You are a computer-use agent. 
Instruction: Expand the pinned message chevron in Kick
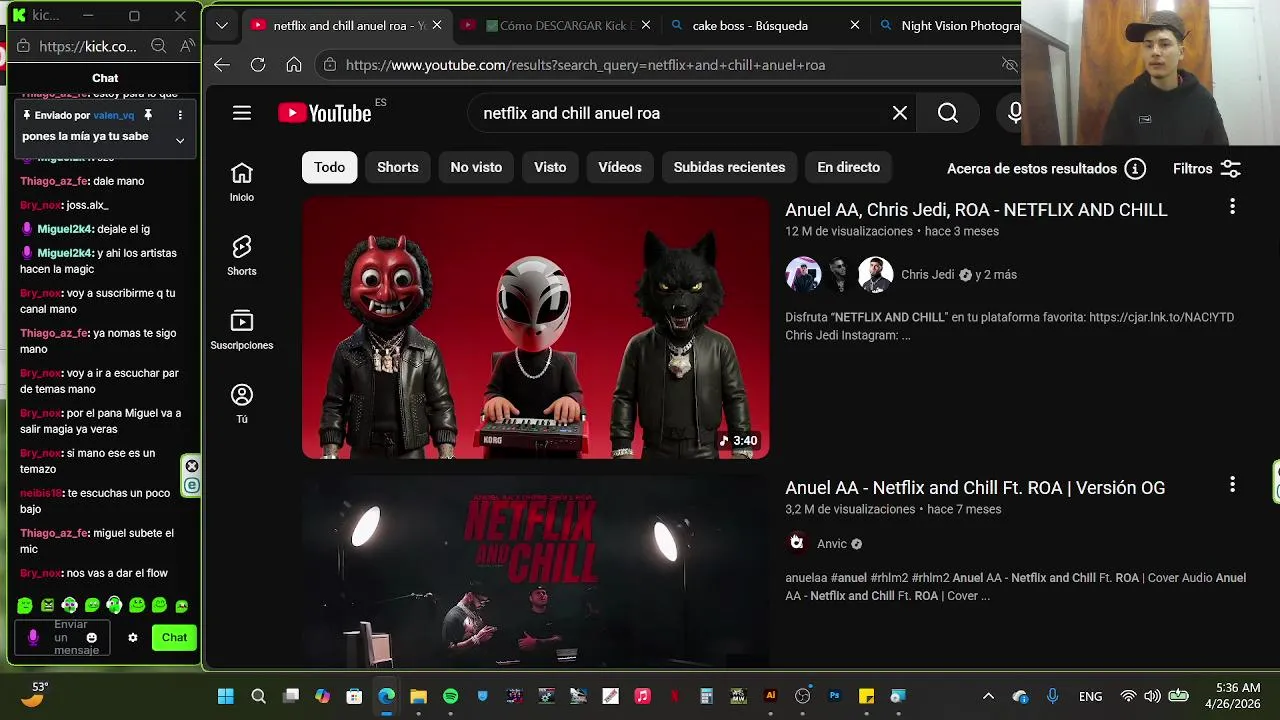(x=180, y=140)
